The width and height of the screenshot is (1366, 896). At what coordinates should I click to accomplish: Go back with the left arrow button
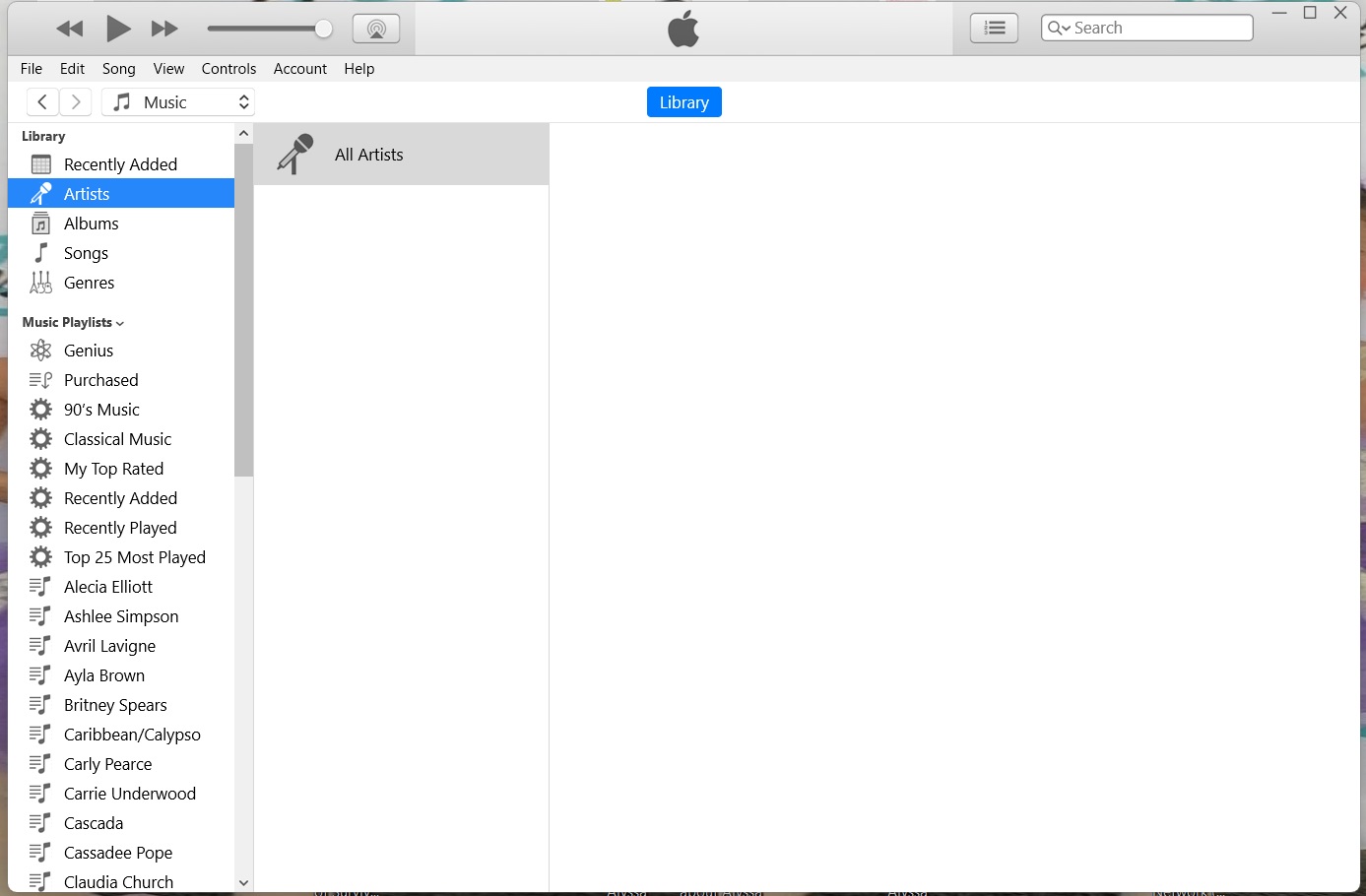point(41,102)
